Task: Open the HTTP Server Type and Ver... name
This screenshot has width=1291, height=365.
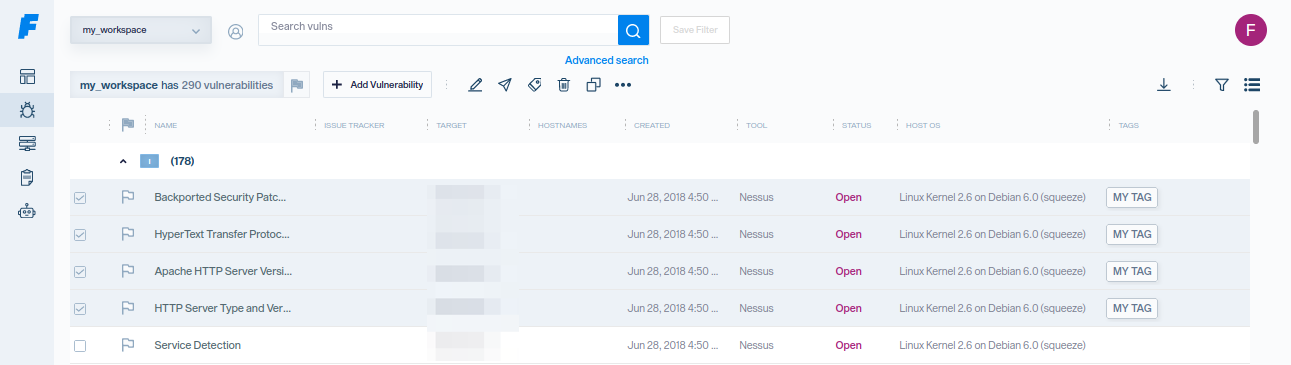Action: pos(222,308)
